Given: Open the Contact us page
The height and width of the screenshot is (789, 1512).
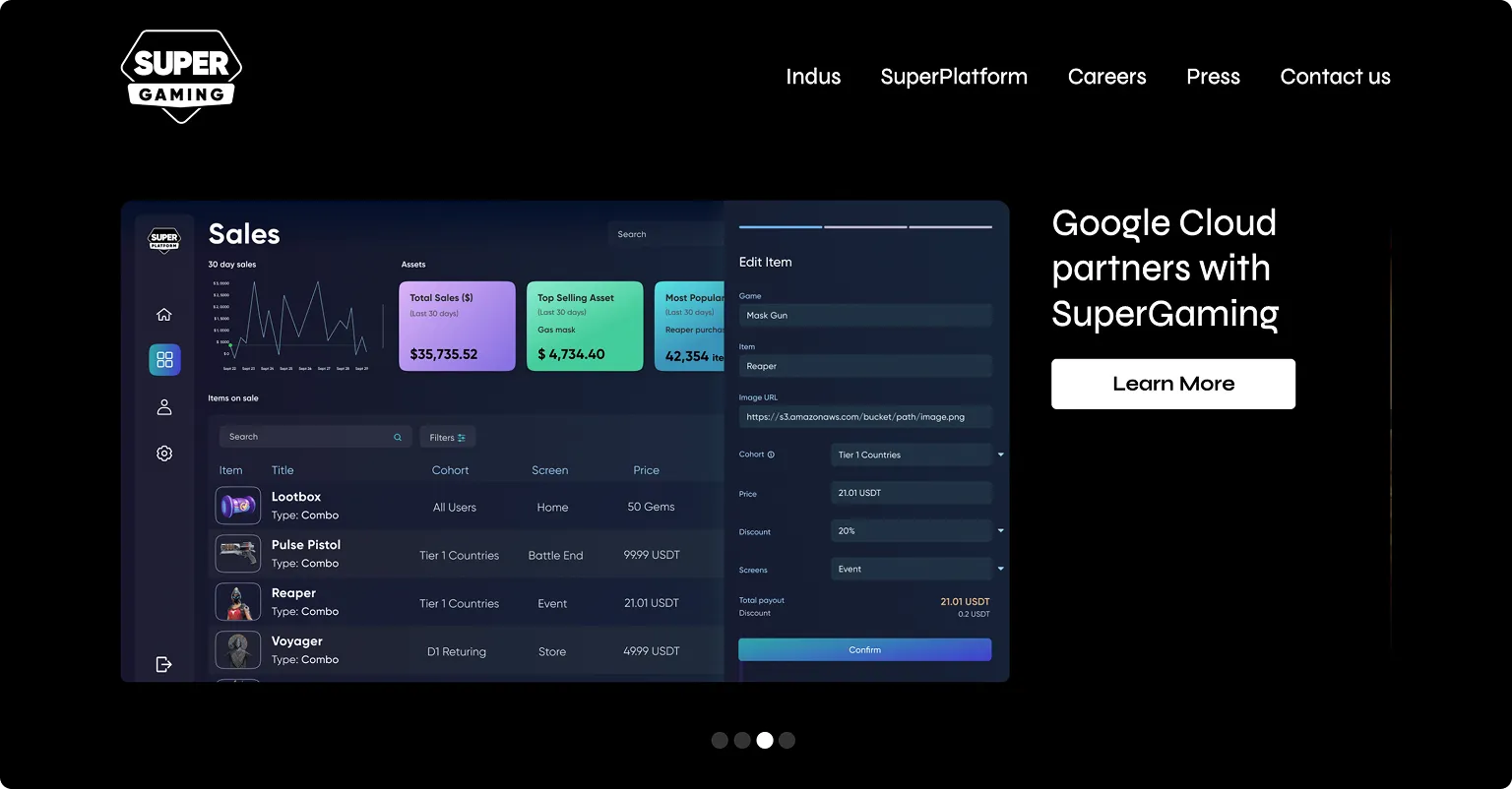Looking at the screenshot, I should (1335, 77).
